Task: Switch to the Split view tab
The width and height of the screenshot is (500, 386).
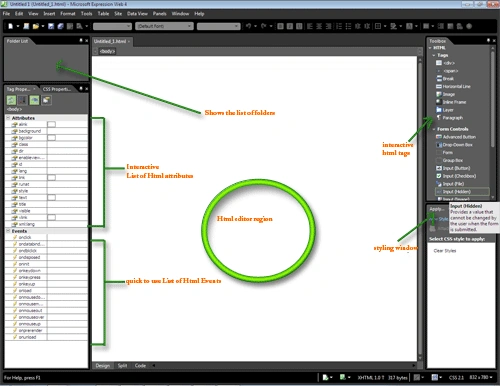Action: (x=122, y=365)
